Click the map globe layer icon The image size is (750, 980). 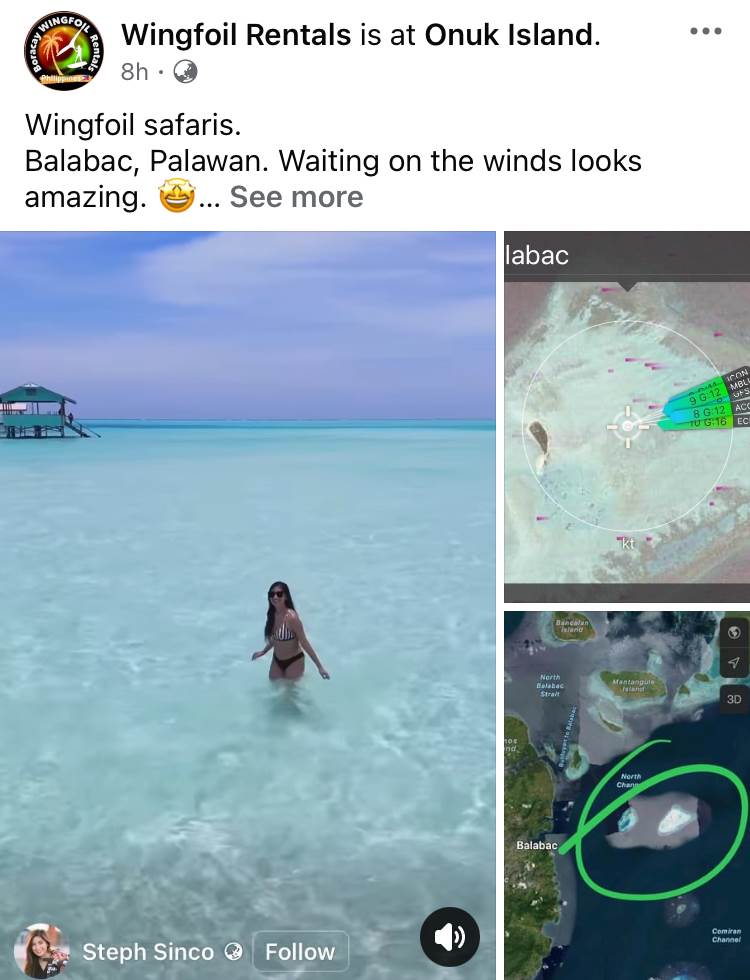pos(734,632)
